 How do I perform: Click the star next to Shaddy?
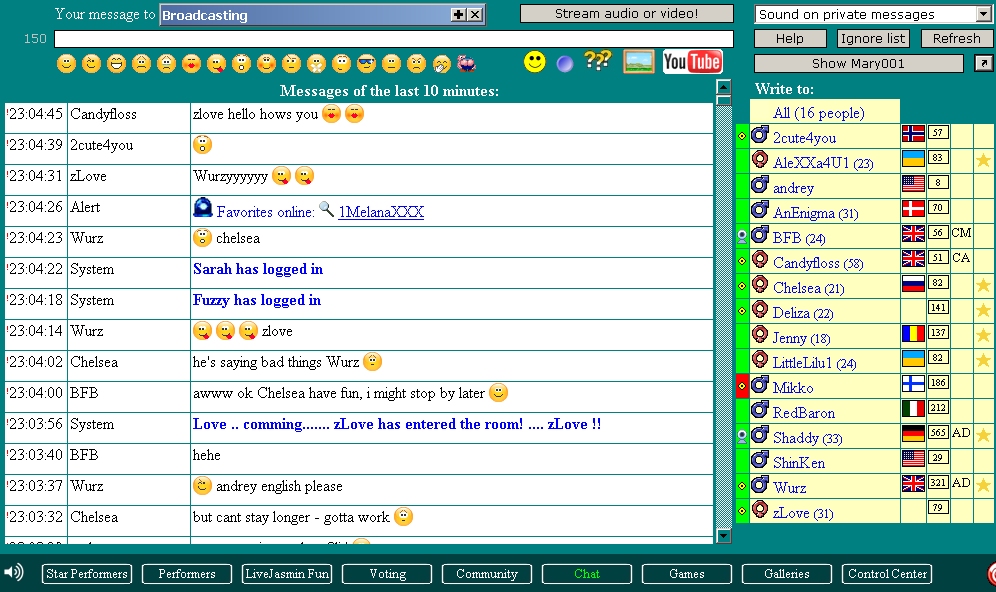(983, 436)
